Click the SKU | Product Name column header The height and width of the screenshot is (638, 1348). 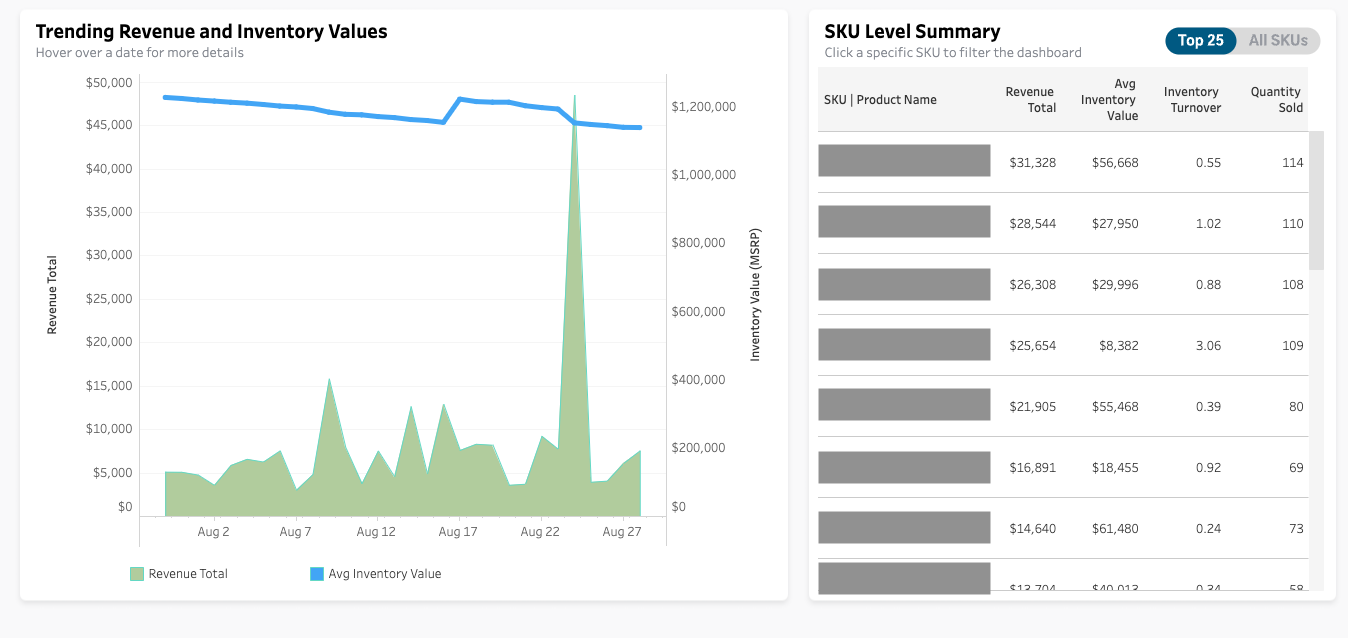880,100
